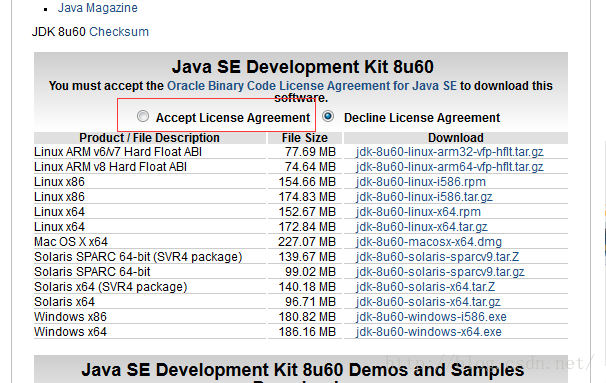Image resolution: width=606 pixels, height=383 pixels.
Task: Click the 227.07 MB file size
Action: pos(307,242)
